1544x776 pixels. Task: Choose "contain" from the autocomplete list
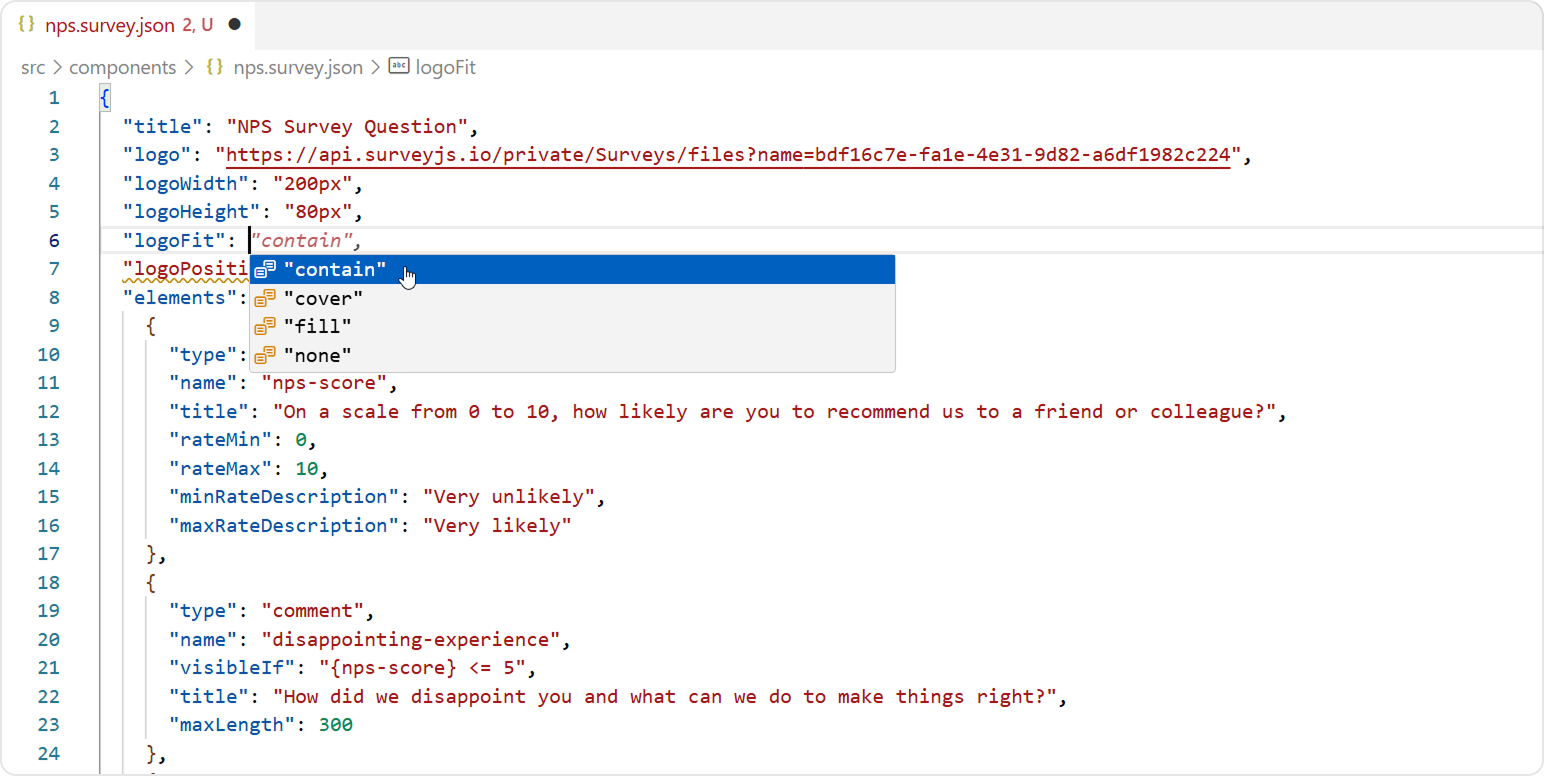[335, 269]
